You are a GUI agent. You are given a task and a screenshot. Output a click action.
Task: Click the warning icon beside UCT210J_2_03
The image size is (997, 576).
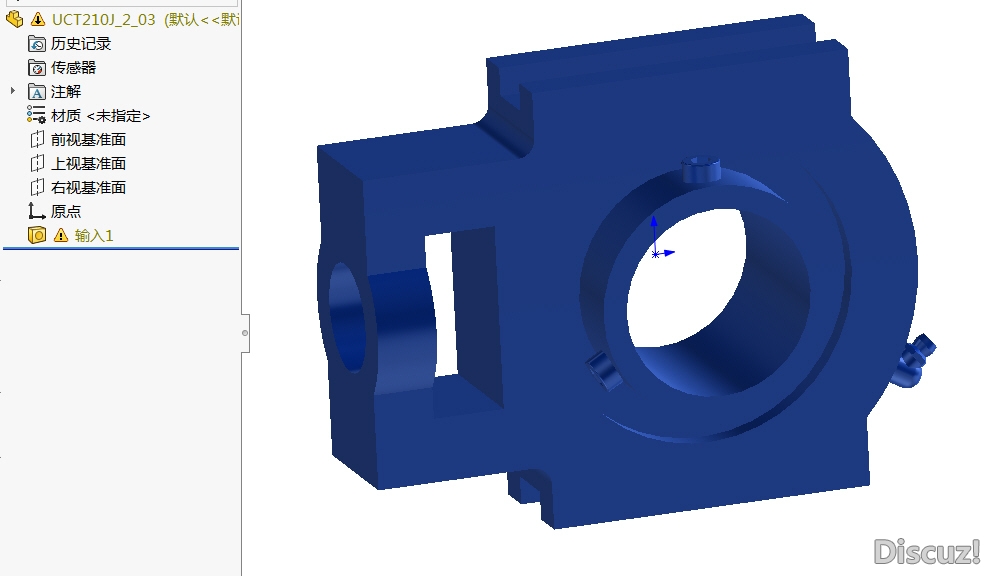coord(38,20)
